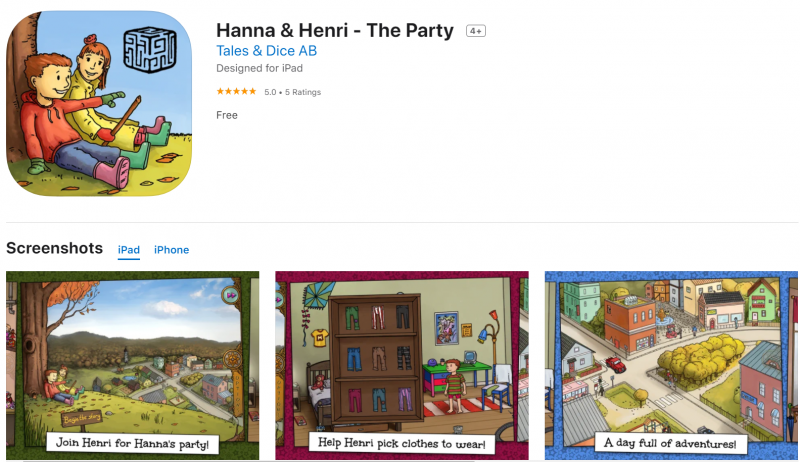
Task: Open the 'Join Henri for Hanna's party' screenshot
Action: (x=133, y=365)
